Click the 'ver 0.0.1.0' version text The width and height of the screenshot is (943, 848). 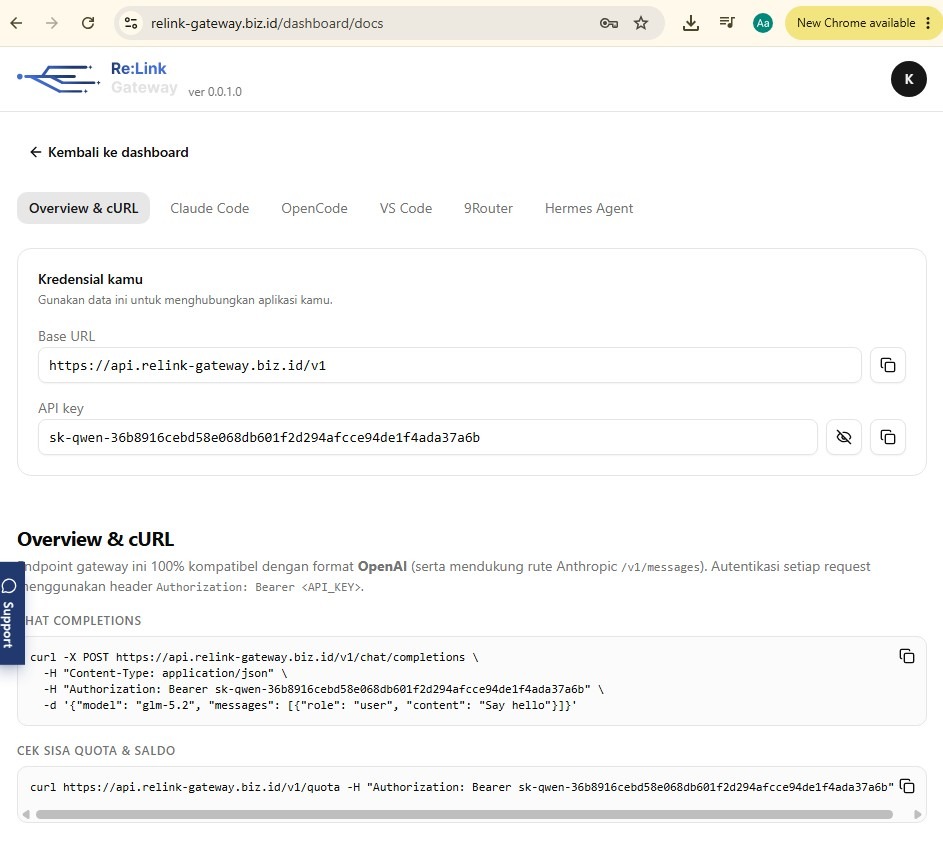tap(215, 91)
